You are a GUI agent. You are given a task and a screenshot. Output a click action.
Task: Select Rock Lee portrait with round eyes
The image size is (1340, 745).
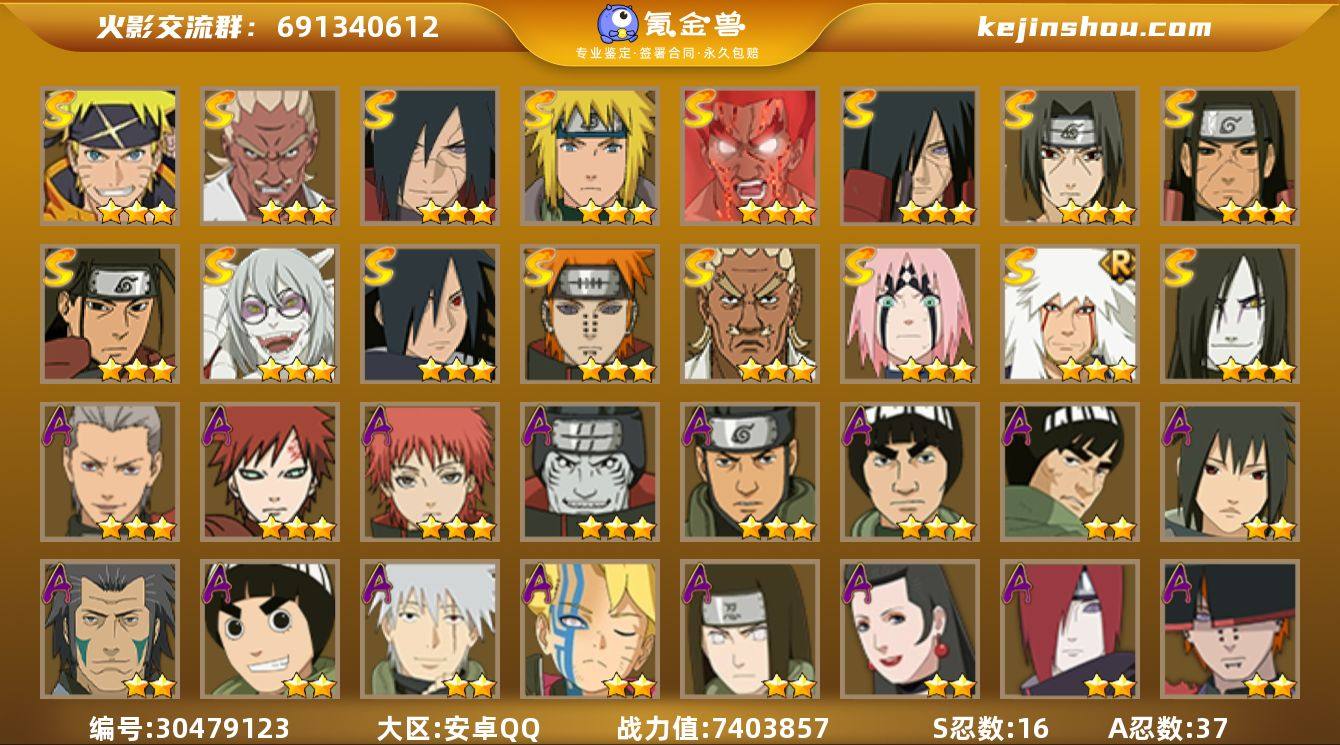pos(270,629)
